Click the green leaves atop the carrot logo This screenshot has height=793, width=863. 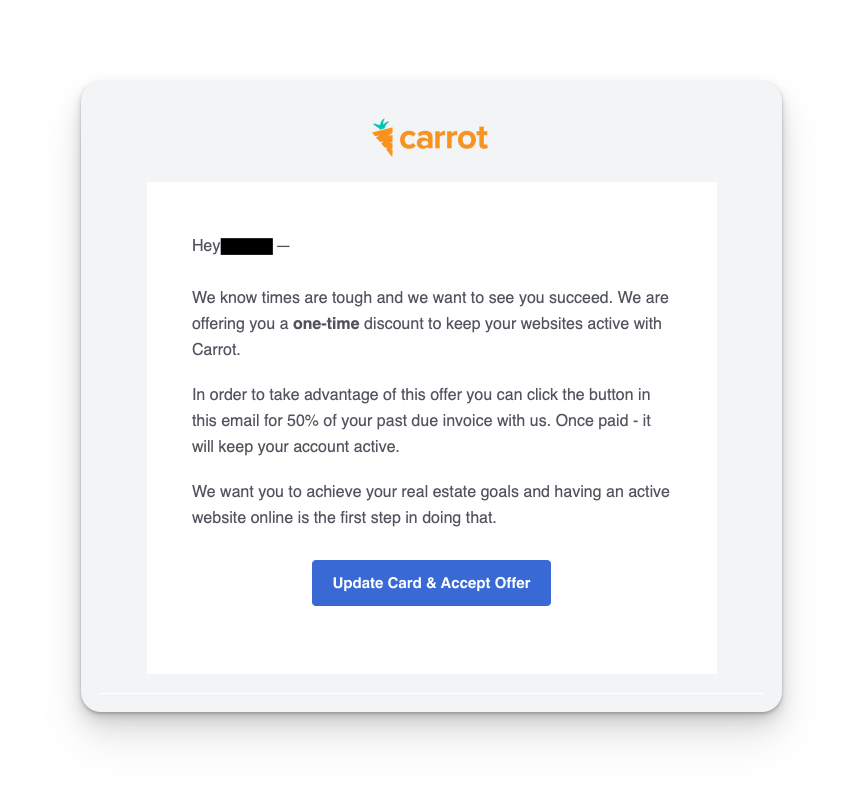381,124
